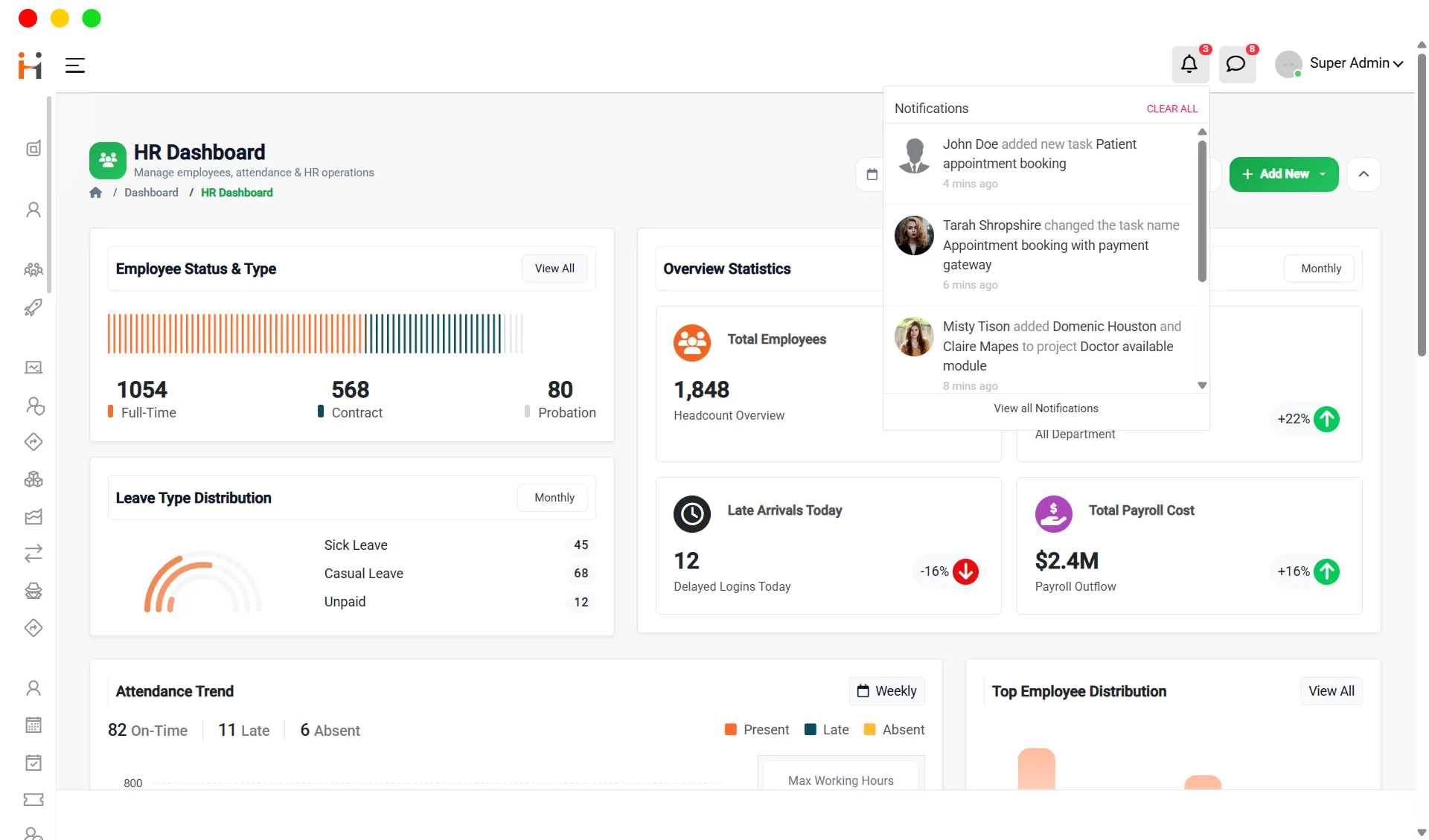1429x840 pixels.
Task: Click Tarah Shropshire's avatar thumbnail
Action: pos(914,236)
